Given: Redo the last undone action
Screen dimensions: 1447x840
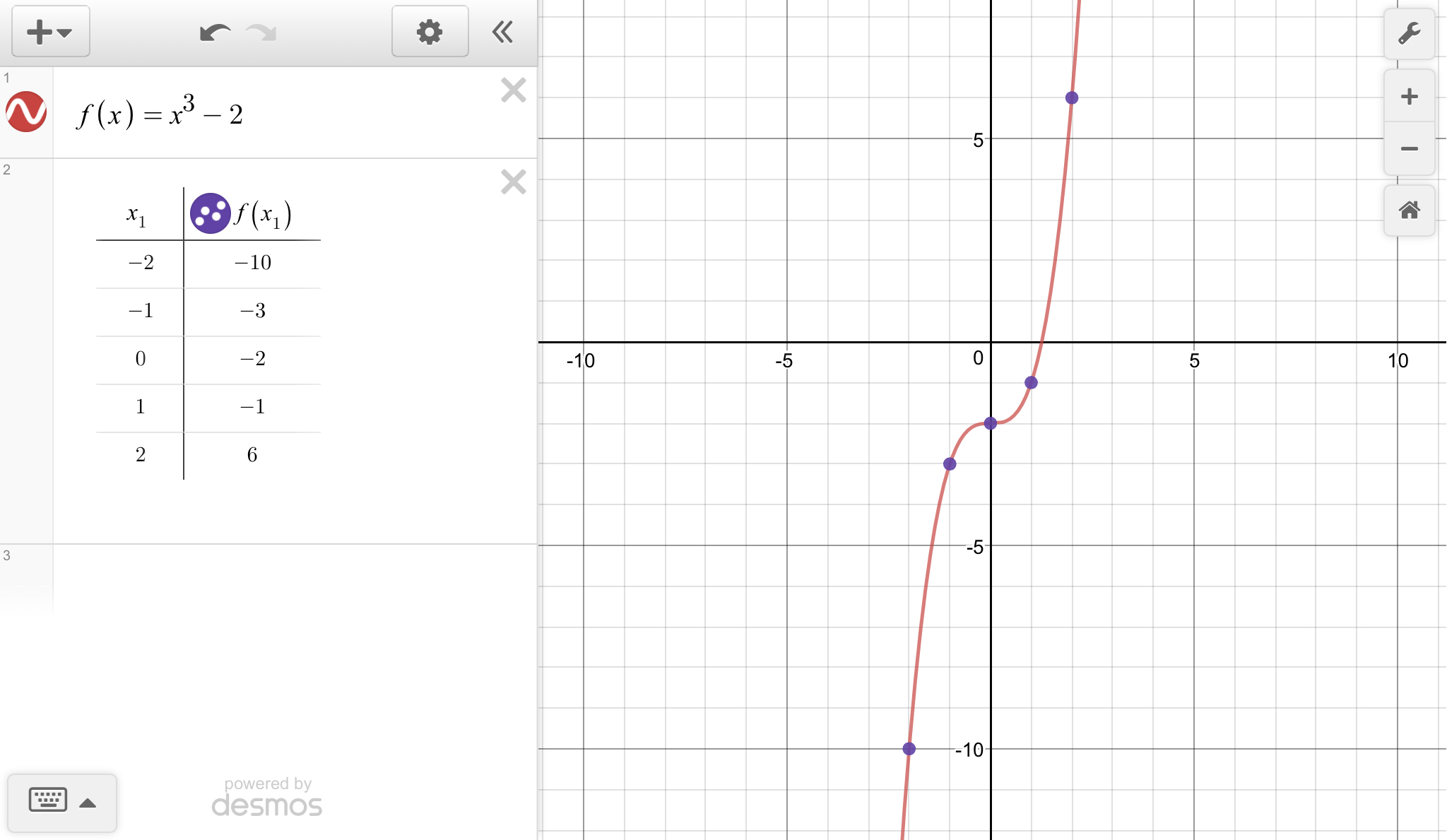Looking at the screenshot, I should coord(261,32).
